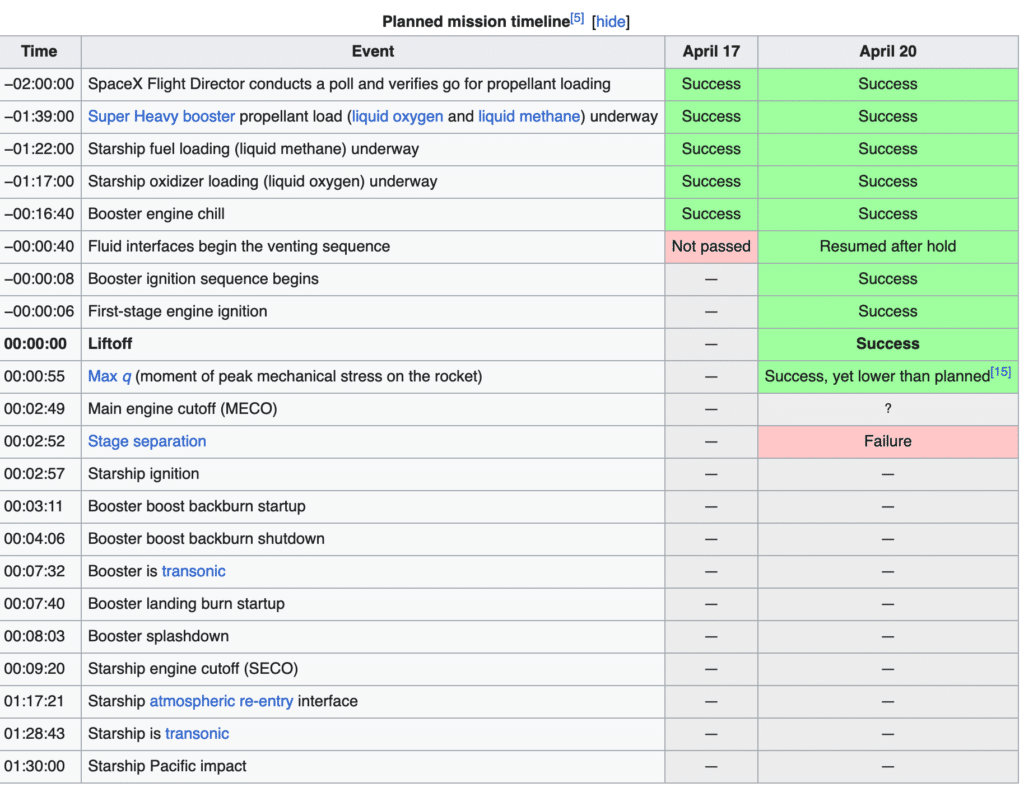Open transonic link in Booster is transonic row
Screen dimensions: 1024x792
(x=193, y=571)
